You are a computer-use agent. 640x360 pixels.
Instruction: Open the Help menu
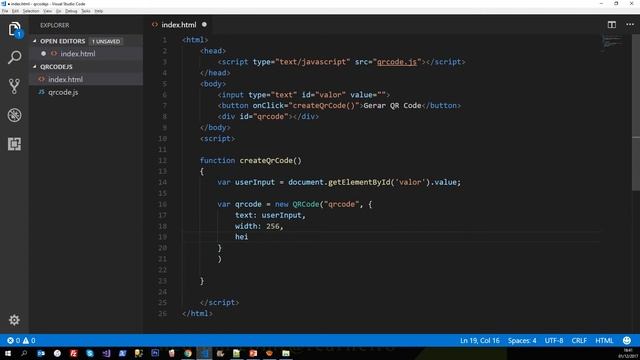[99, 11]
